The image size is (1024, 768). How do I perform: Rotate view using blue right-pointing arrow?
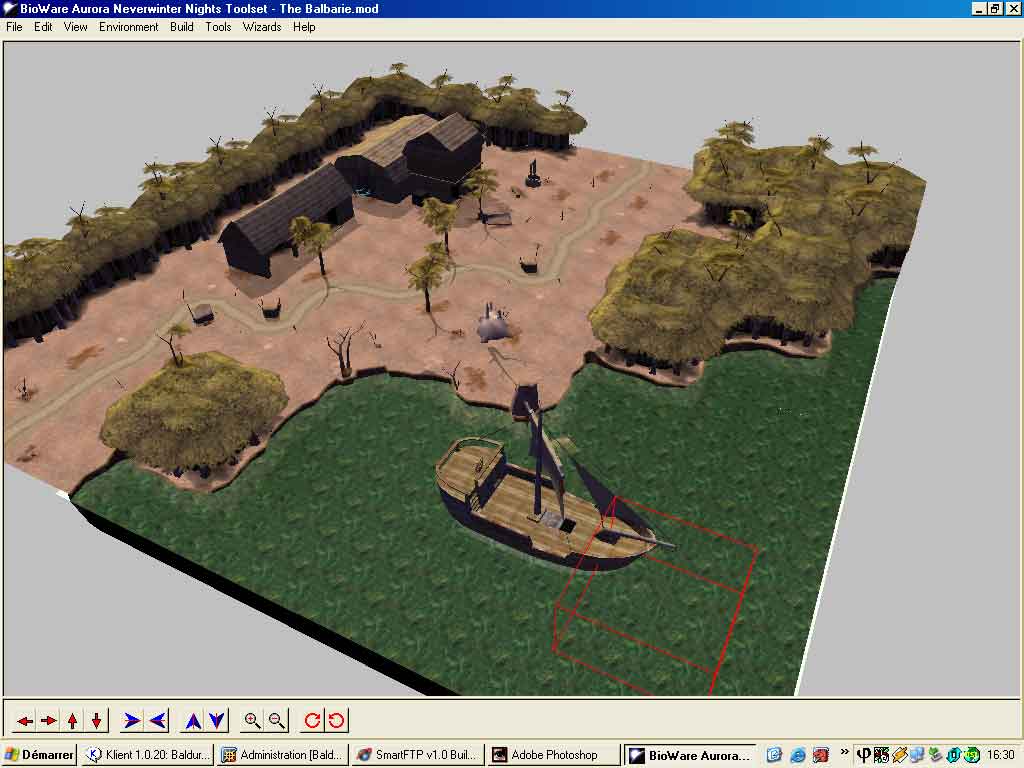132,721
